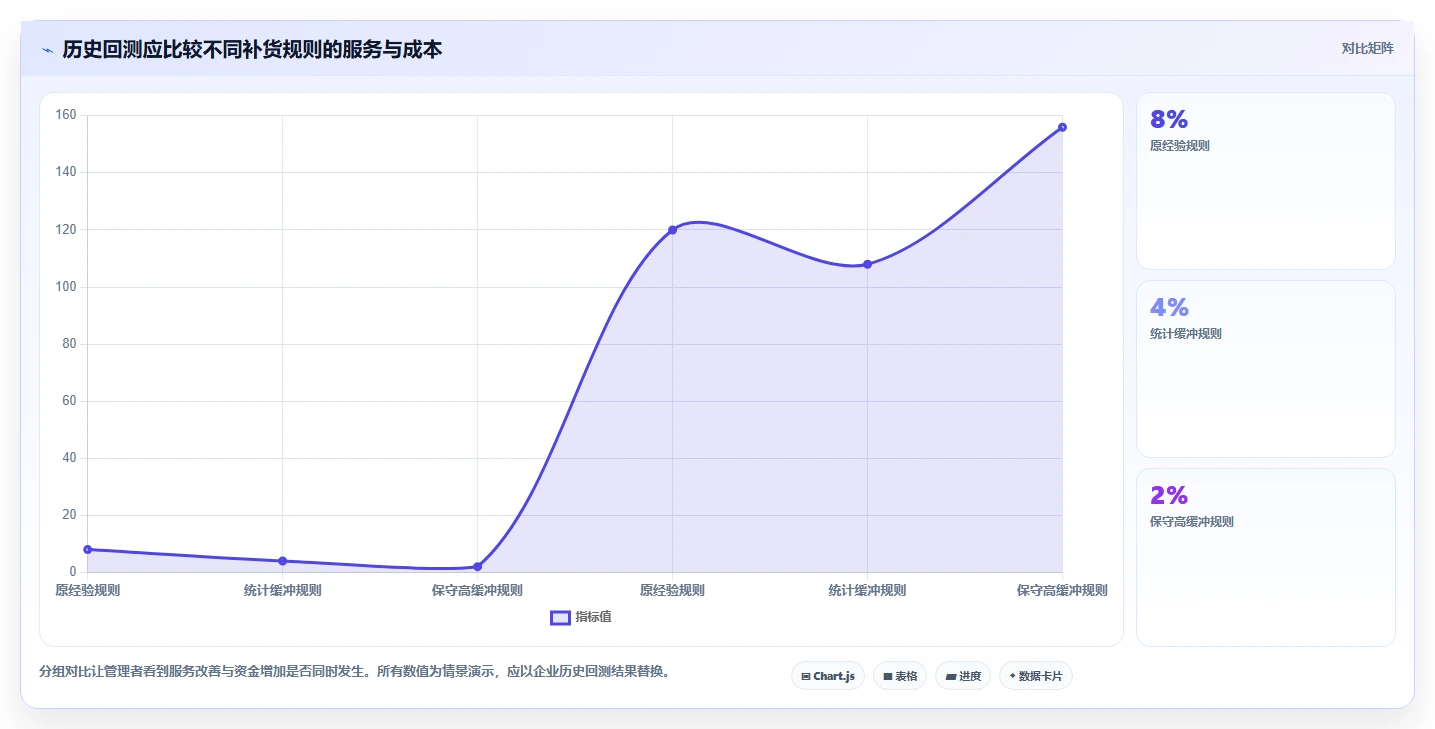This screenshot has width=1435, height=729.
Task: Click the footnote text starting with 分组对比
Action: click(354, 671)
